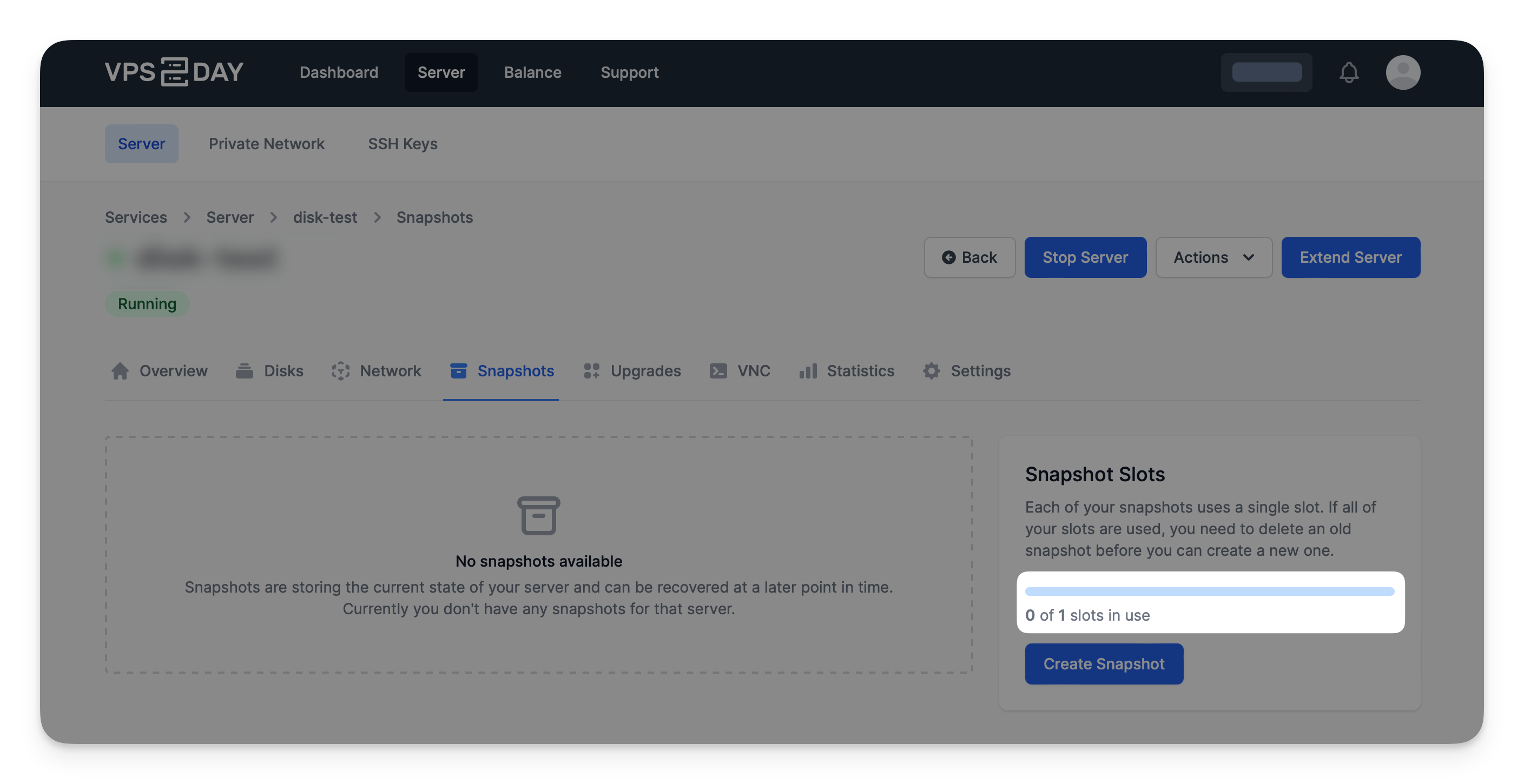
Task: Click the Disks tab icon
Action: [x=245, y=371]
